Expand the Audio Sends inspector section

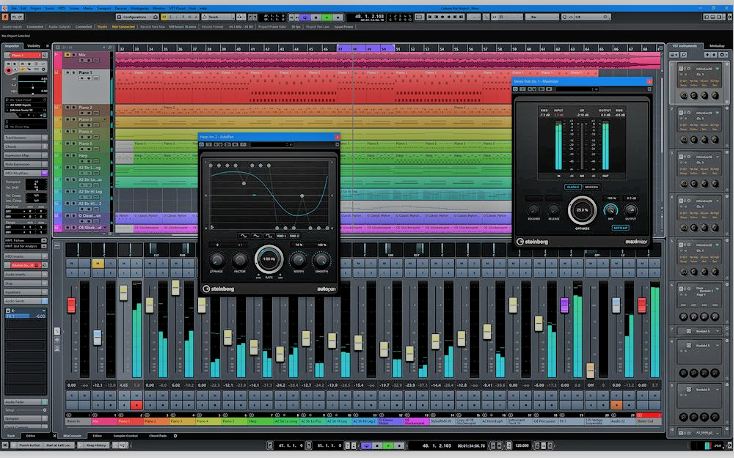pyautogui.click(x=26, y=301)
